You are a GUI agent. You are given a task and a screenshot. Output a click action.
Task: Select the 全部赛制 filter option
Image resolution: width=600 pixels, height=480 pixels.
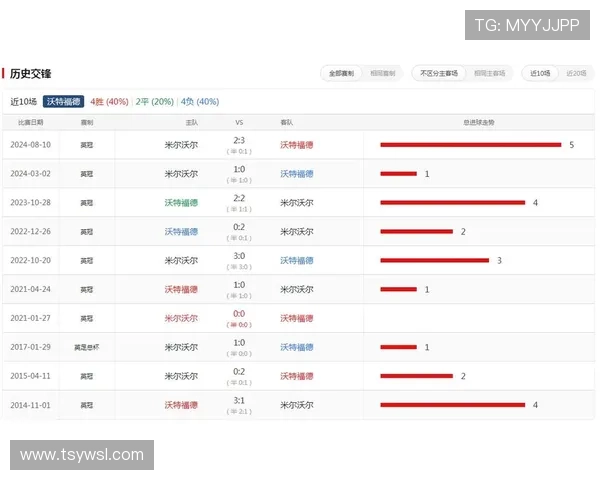point(342,74)
